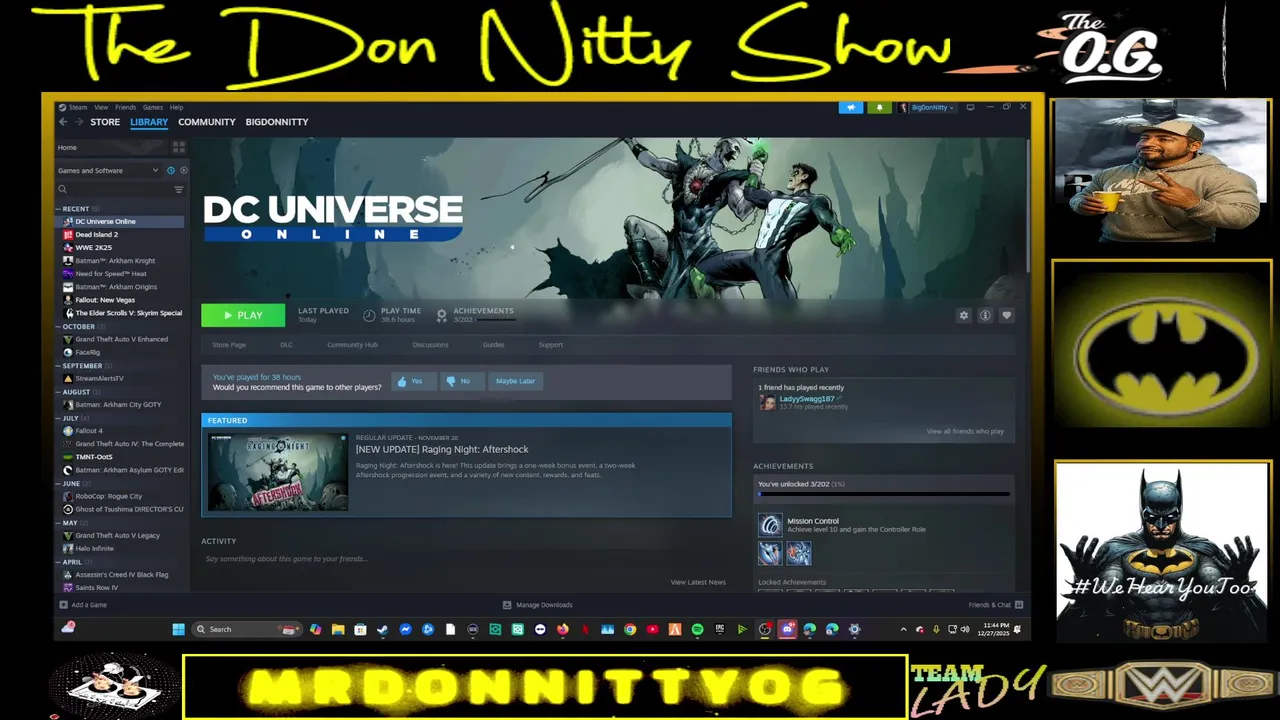Screen dimensions: 1280x720
Task: Open View all friends who play
Action: click(x=965, y=431)
